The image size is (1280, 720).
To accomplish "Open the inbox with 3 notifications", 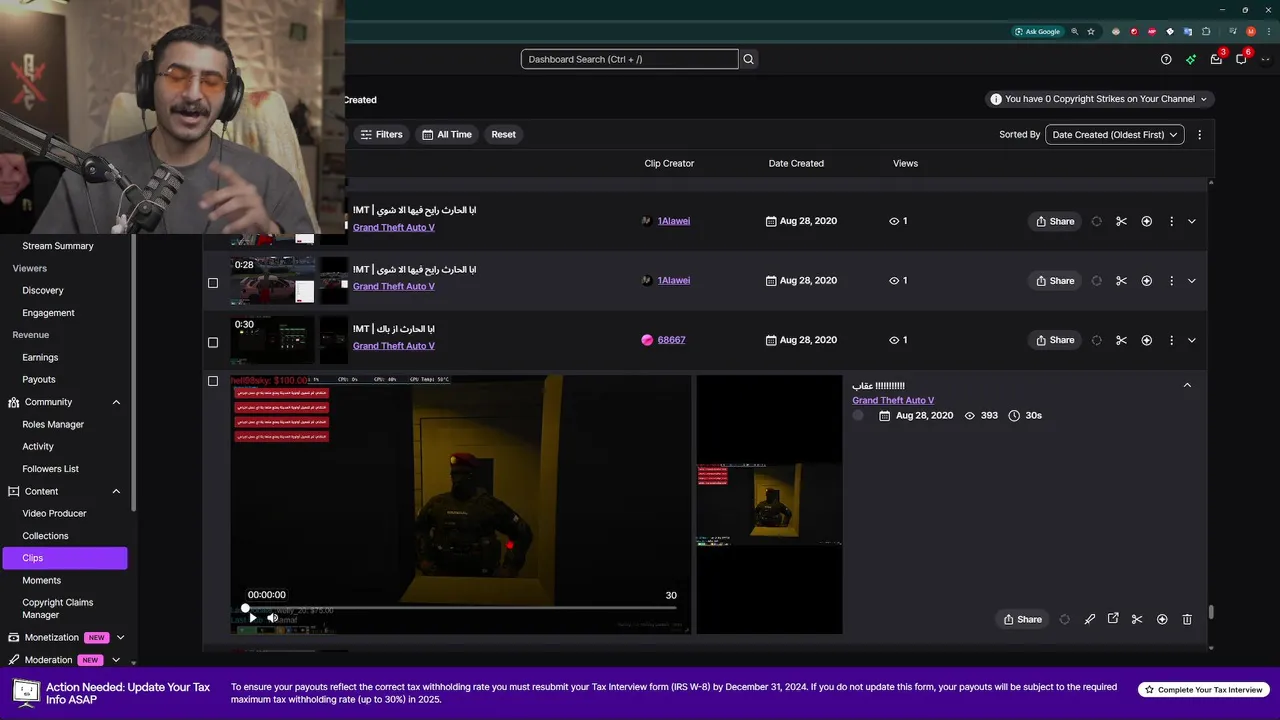I will click(x=1216, y=59).
